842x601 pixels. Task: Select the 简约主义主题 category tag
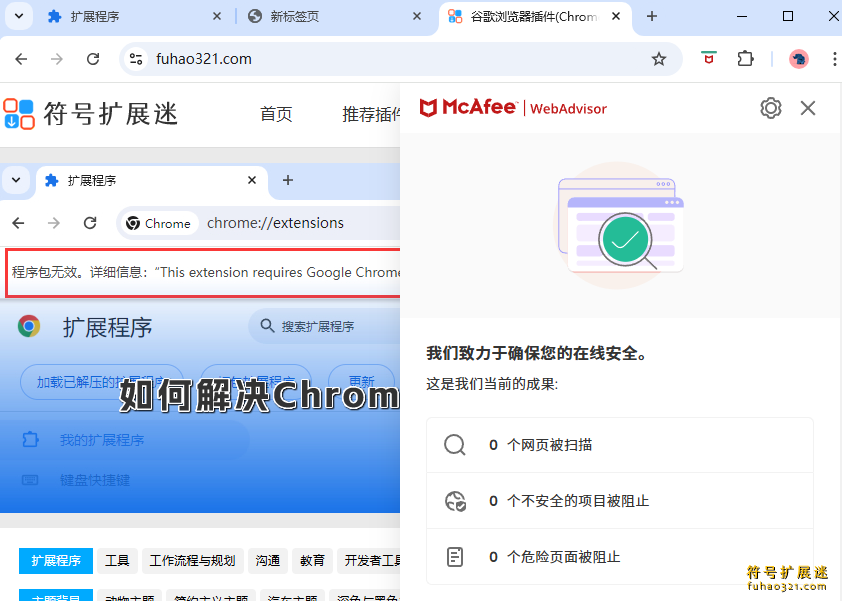(210, 596)
